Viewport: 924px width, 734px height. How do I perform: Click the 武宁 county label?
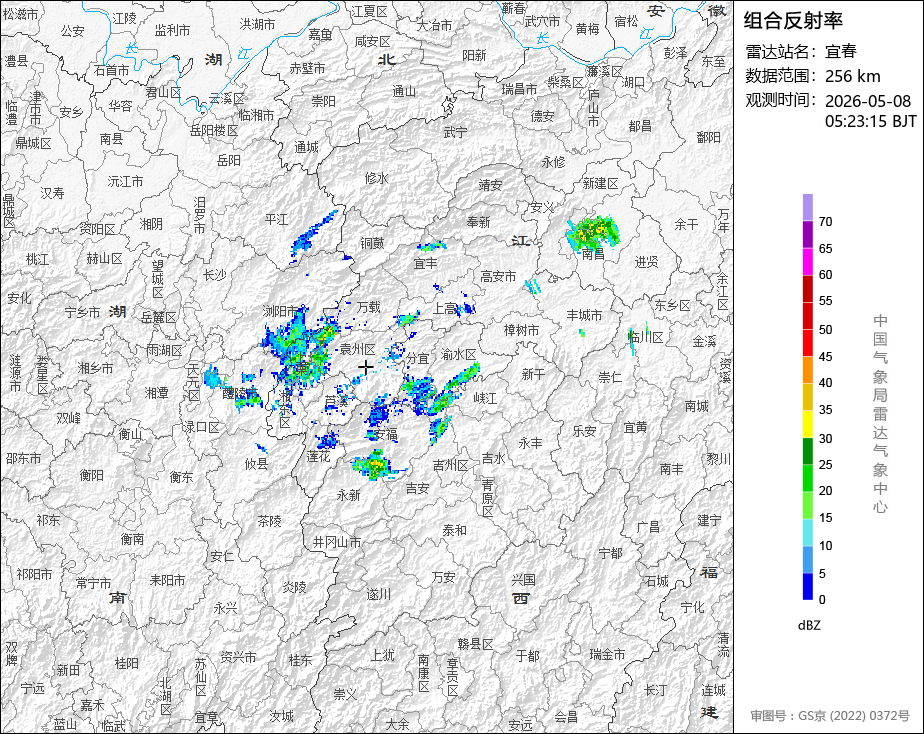tap(456, 132)
